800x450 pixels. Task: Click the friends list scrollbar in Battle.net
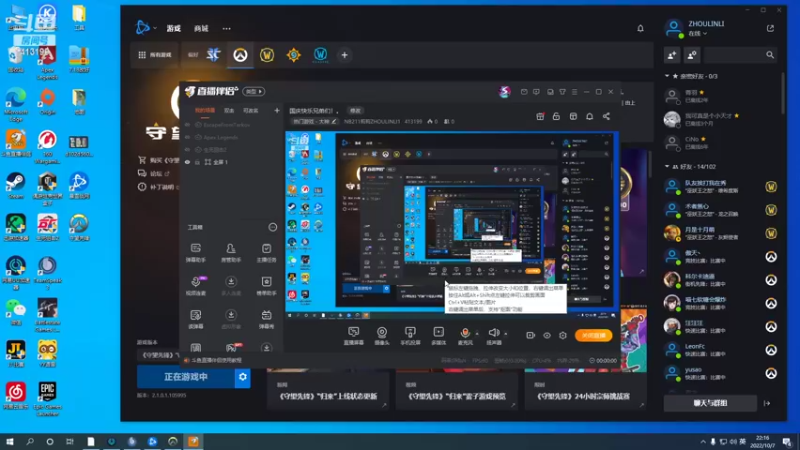click(783, 94)
